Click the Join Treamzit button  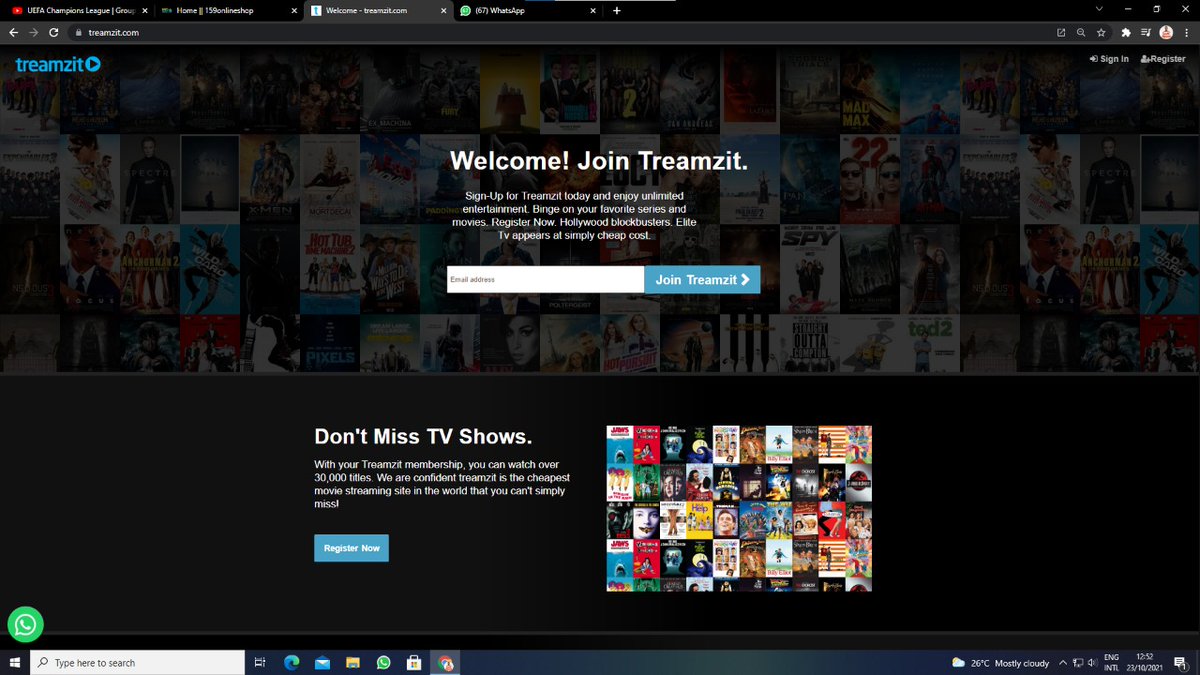coord(702,279)
